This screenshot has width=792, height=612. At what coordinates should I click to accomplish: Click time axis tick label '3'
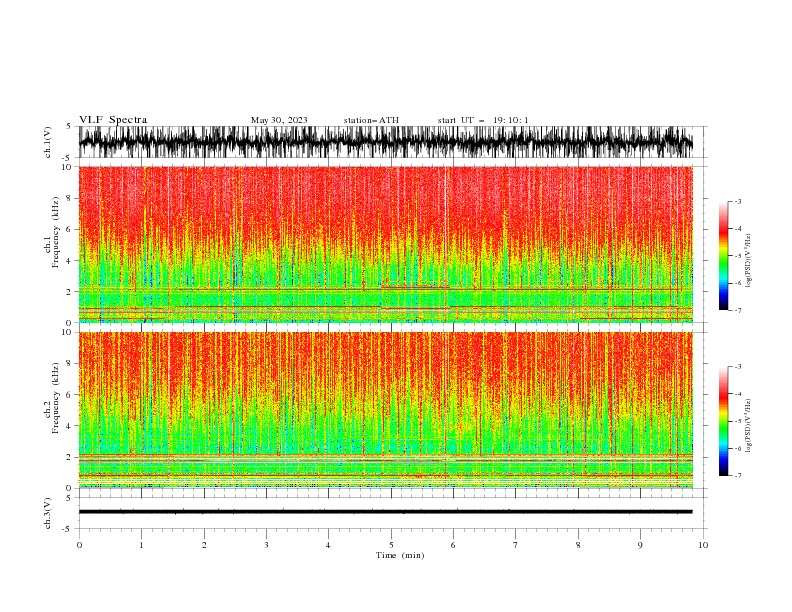[x=266, y=545]
